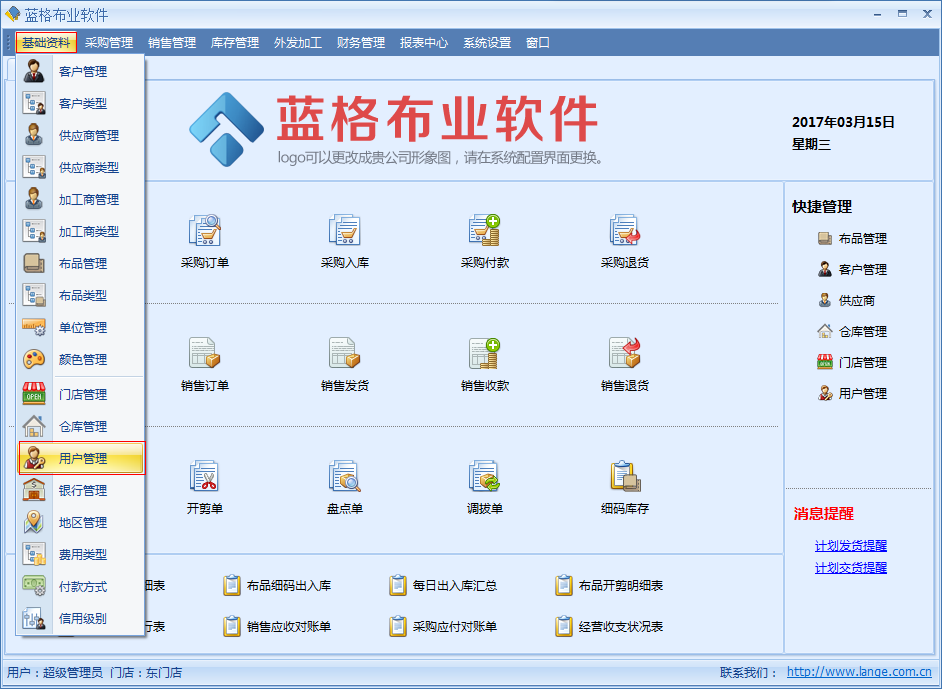
Task: Choose 颜色管理 from the open menu
Action: coord(82,359)
